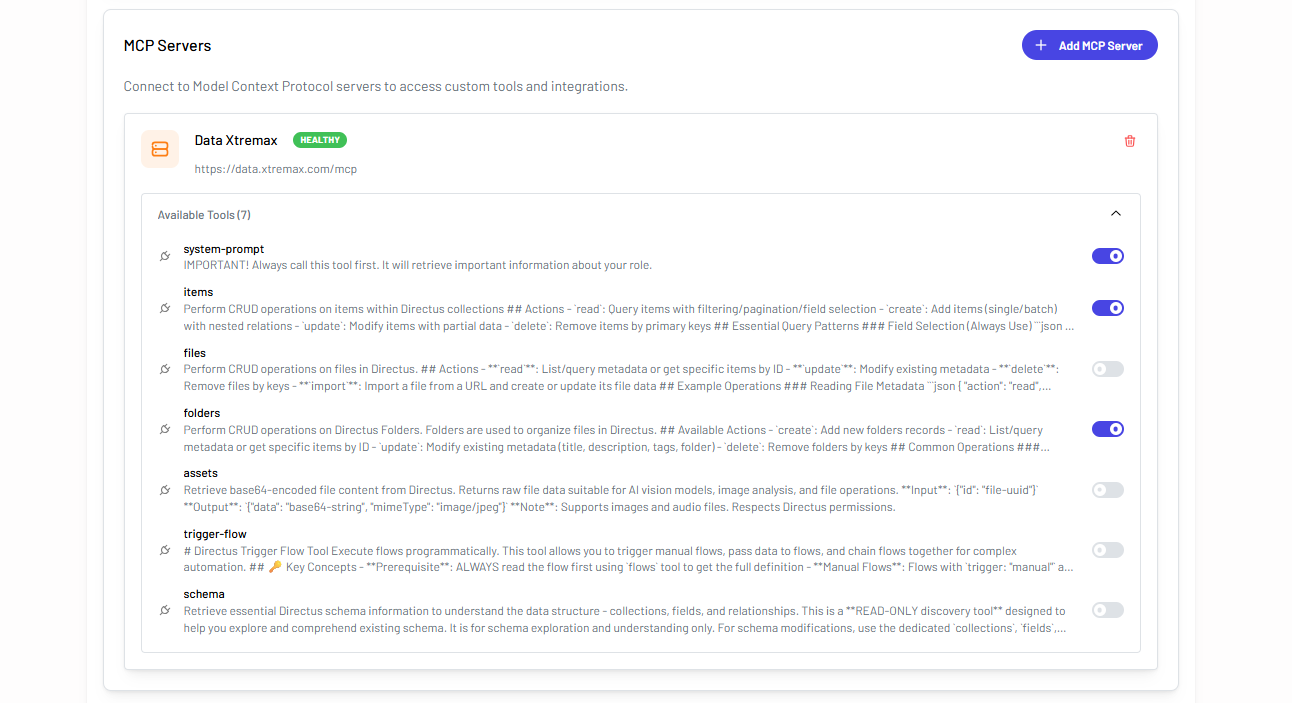Select the items tool name
Image resolution: width=1292 pixels, height=703 pixels.
tap(198, 292)
